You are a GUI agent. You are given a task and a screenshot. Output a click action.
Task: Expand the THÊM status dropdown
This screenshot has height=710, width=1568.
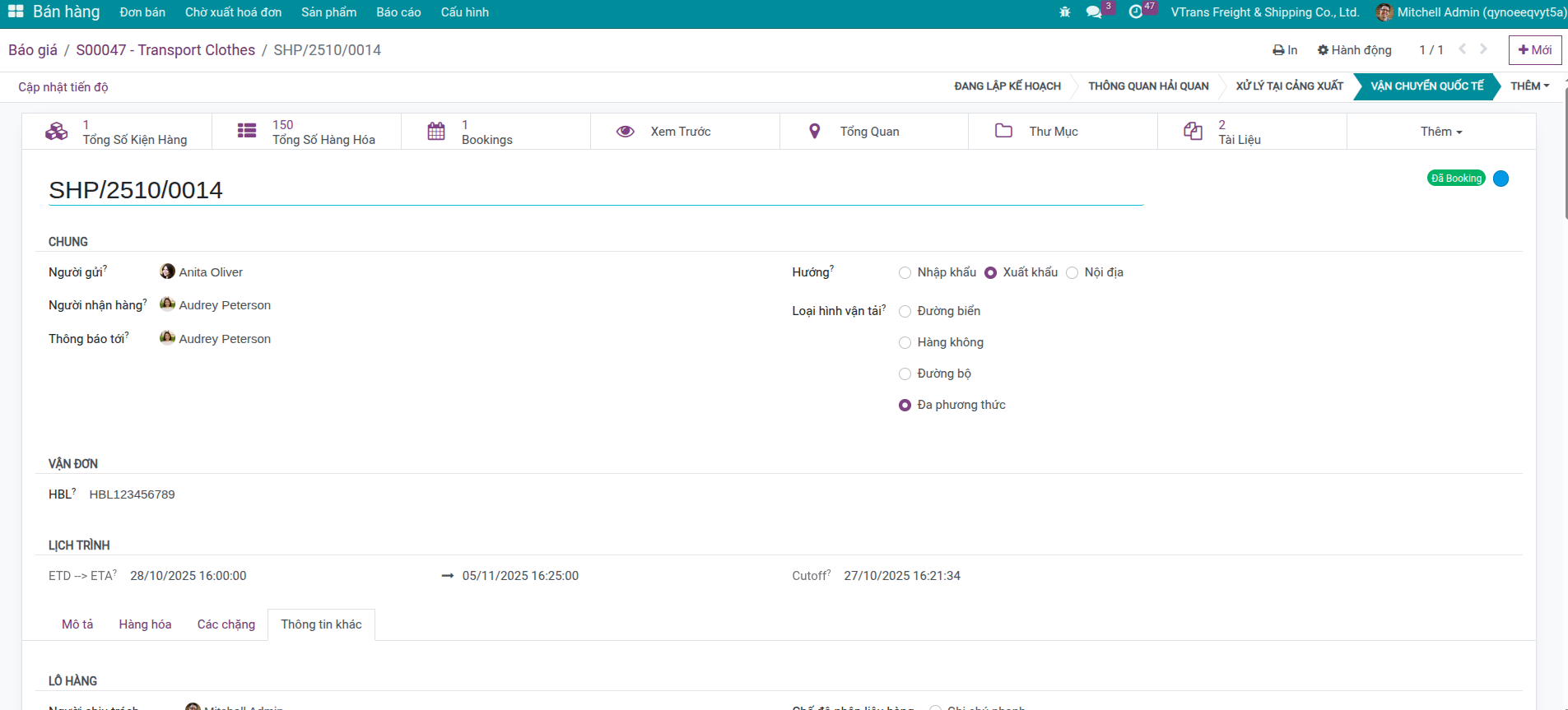[1529, 86]
